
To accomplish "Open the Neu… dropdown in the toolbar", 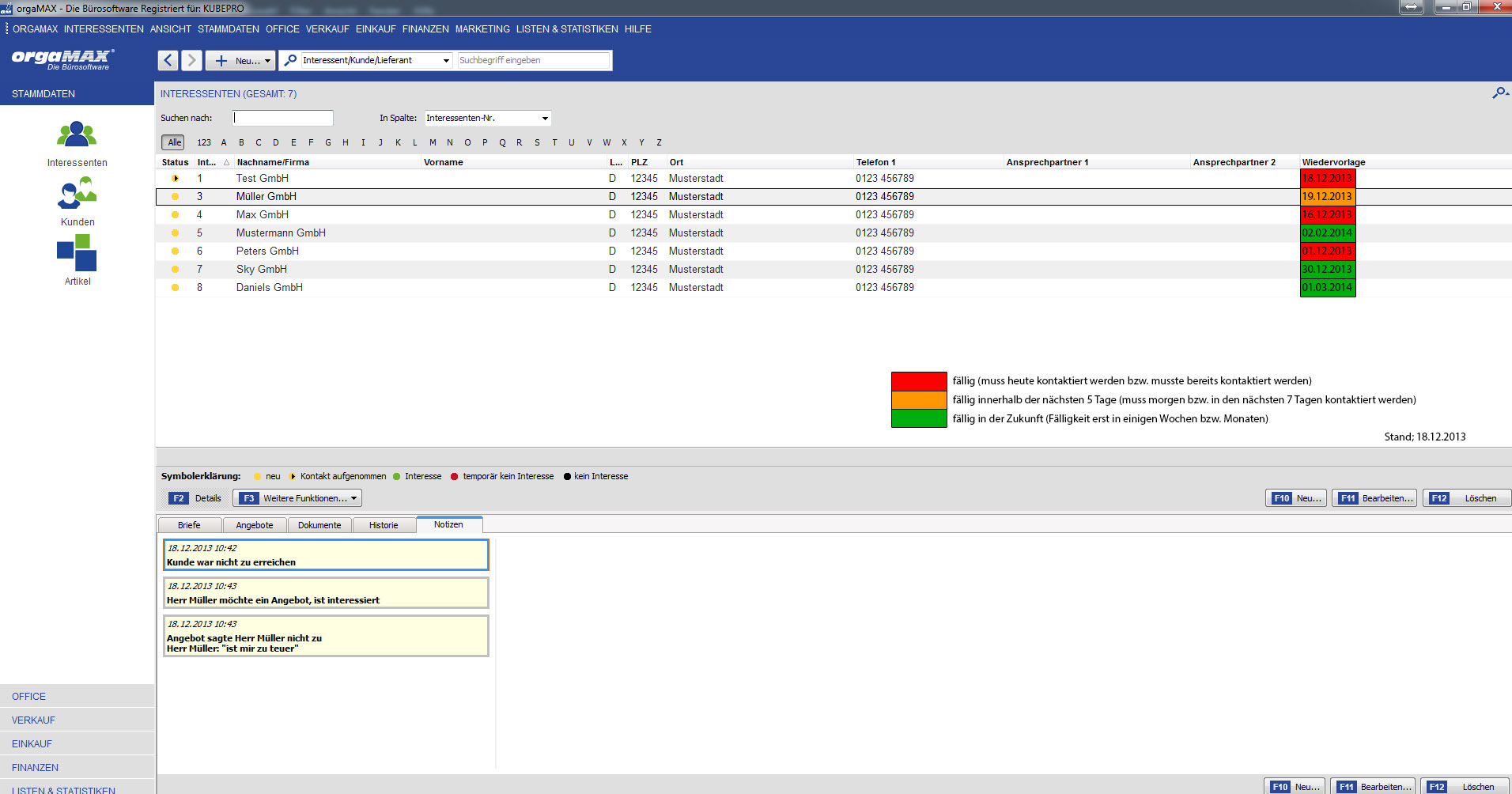I will coord(240,60).
